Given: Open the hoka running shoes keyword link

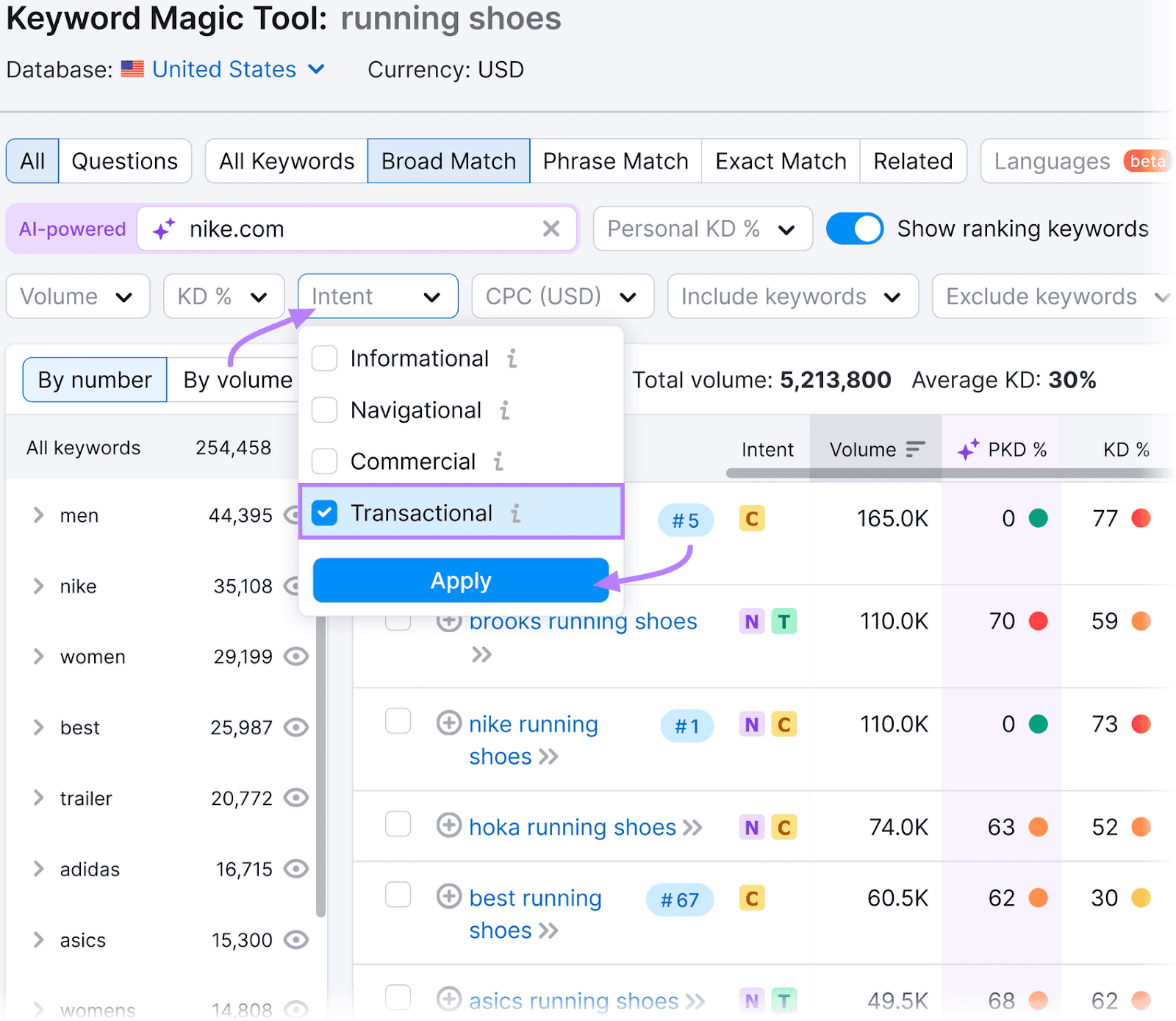Looking at the screenshot, I should 572,827.
